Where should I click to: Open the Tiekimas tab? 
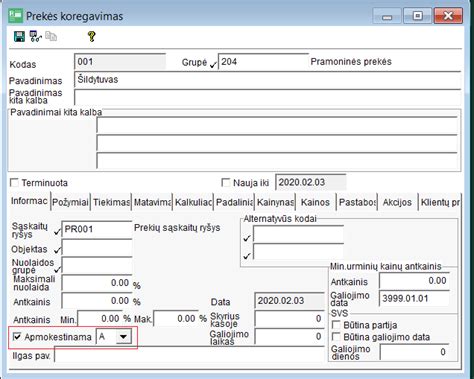point(111,202)
